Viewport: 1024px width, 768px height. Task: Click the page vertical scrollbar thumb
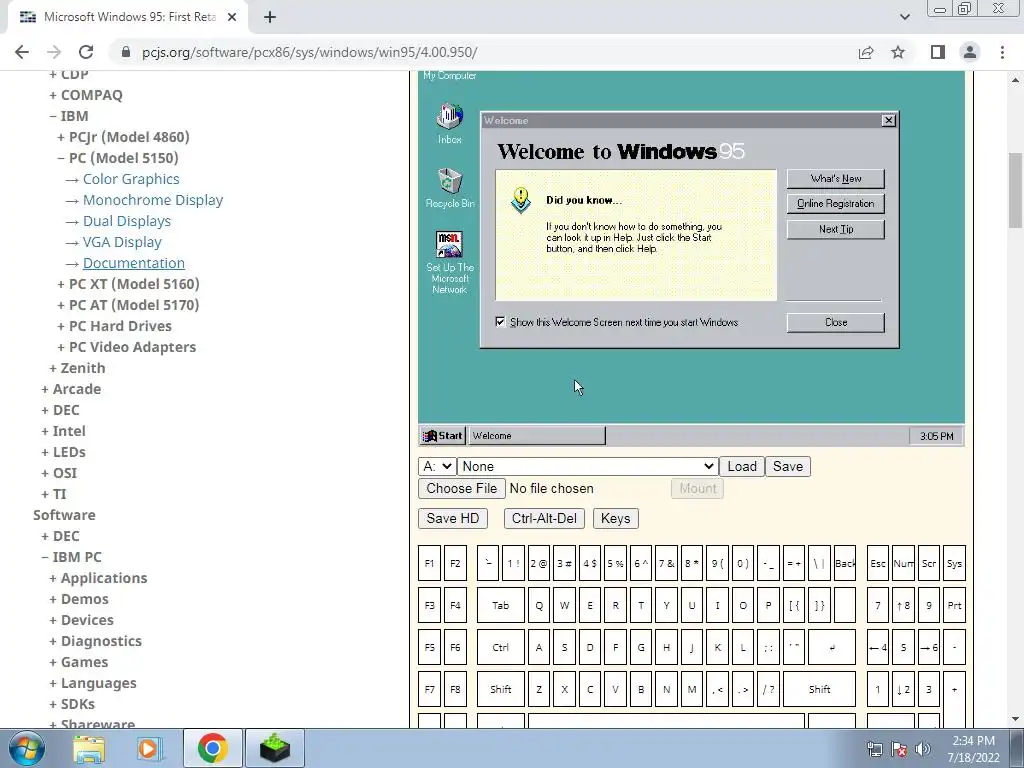[1016, 190]
